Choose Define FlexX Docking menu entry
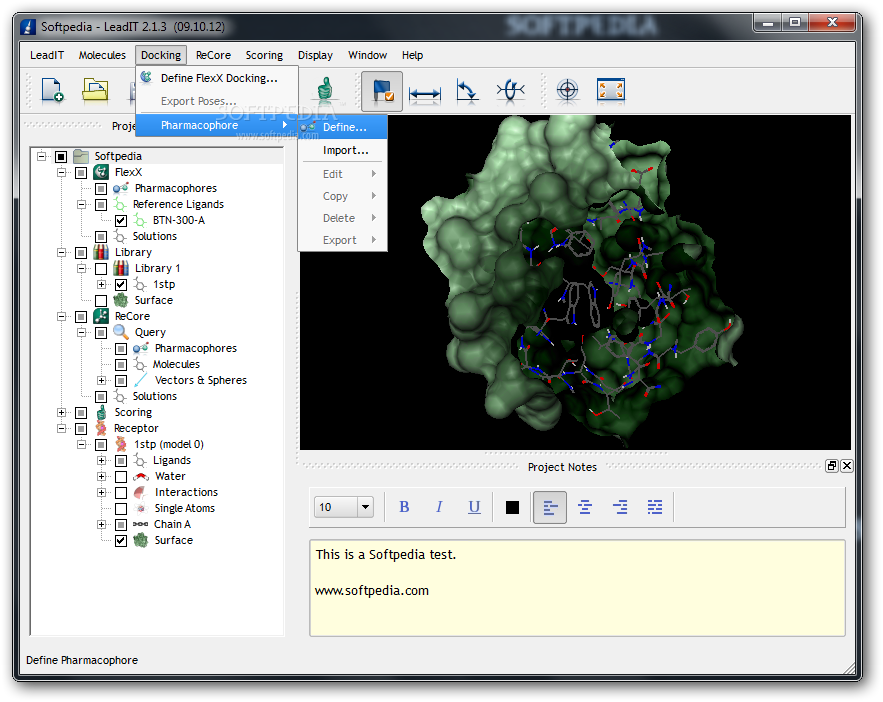The image size is (883, 702). [x=217, y=78]
